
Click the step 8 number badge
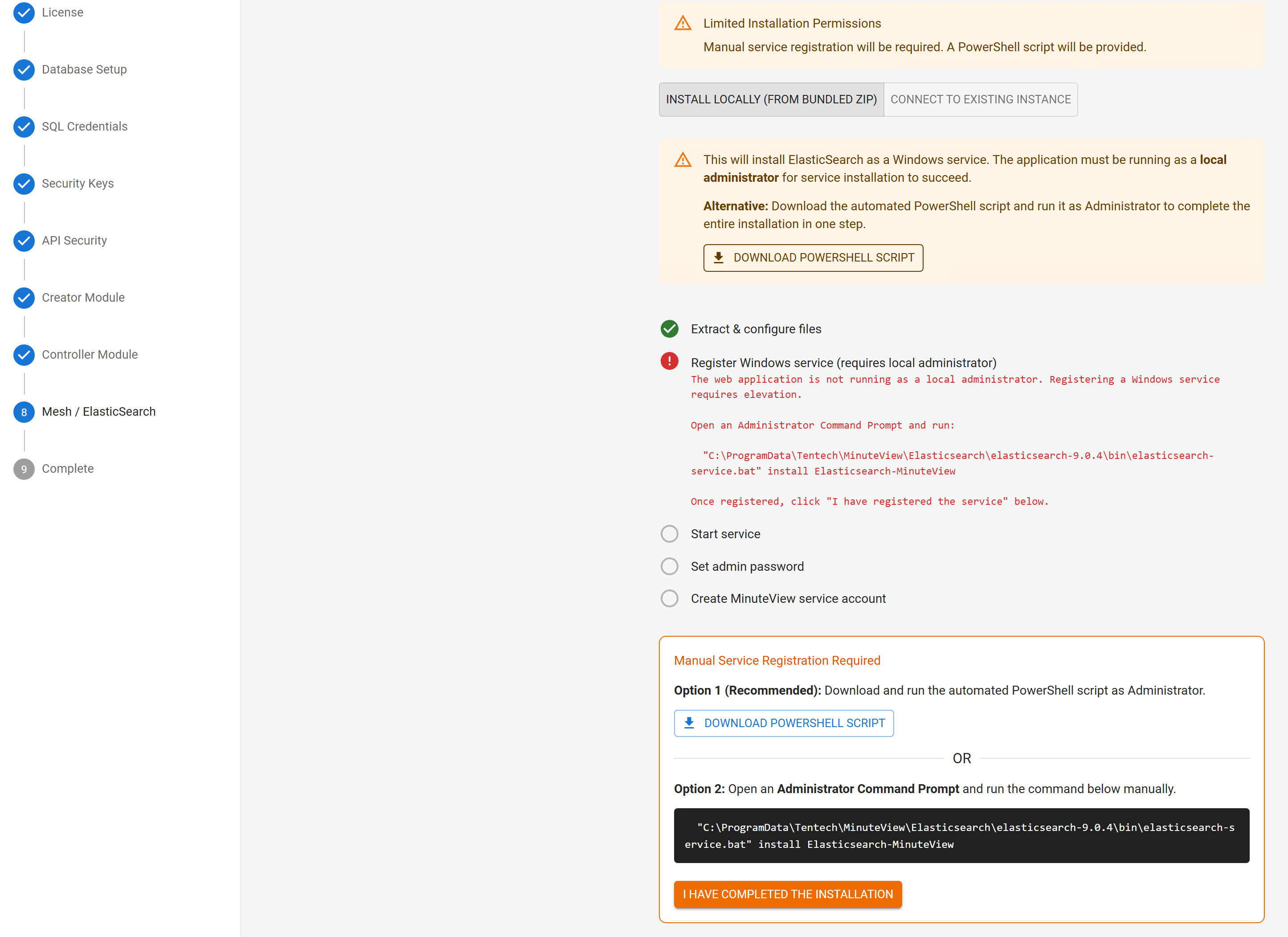(x=24, y=412)
